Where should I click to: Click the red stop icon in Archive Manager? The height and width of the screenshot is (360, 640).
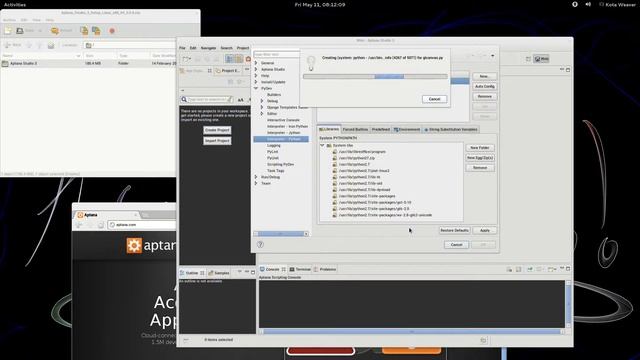(112, 31)
